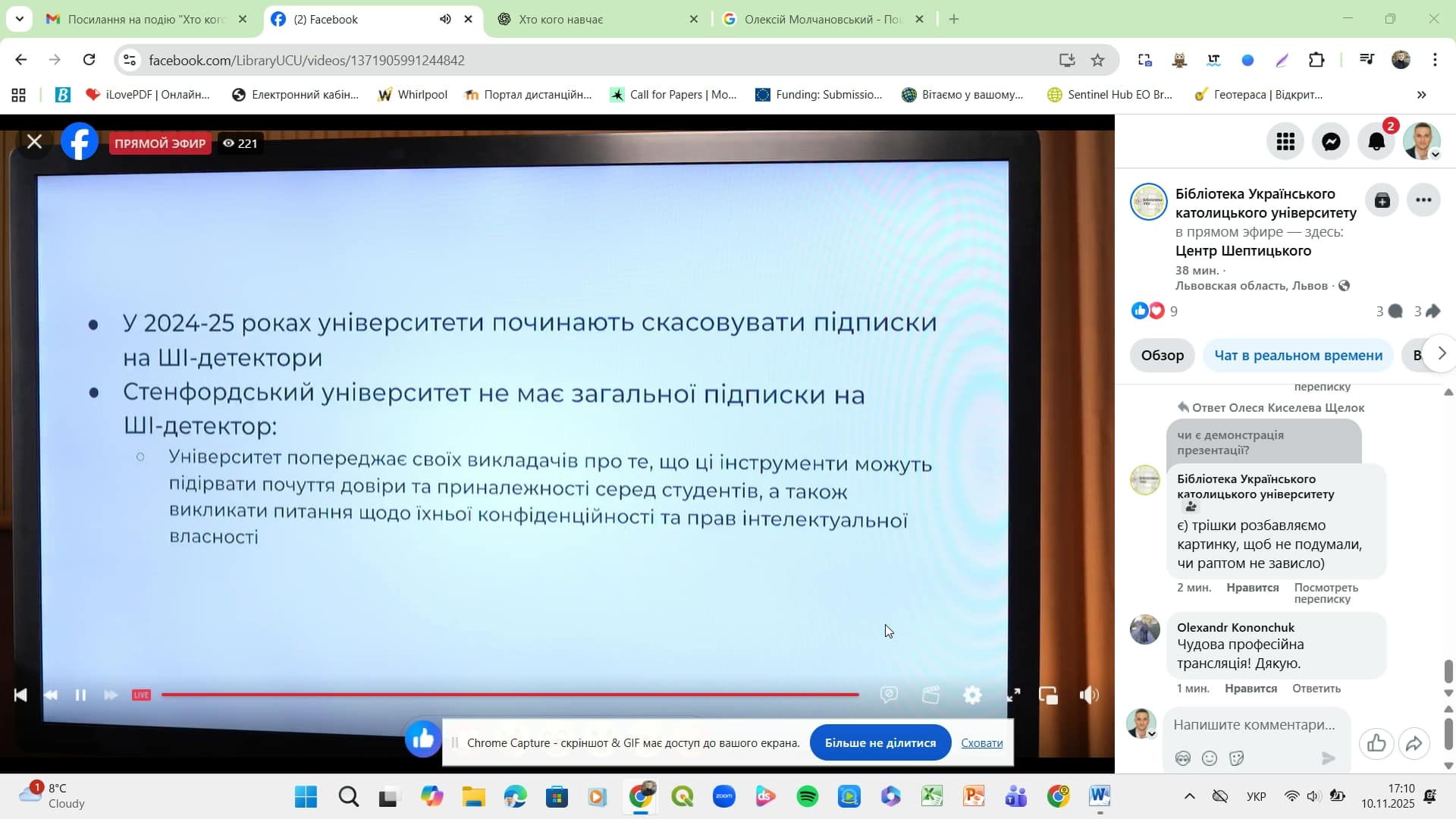
Task: Switch to 'Хто кого навчає' browser tab
Action: [561, 19]
